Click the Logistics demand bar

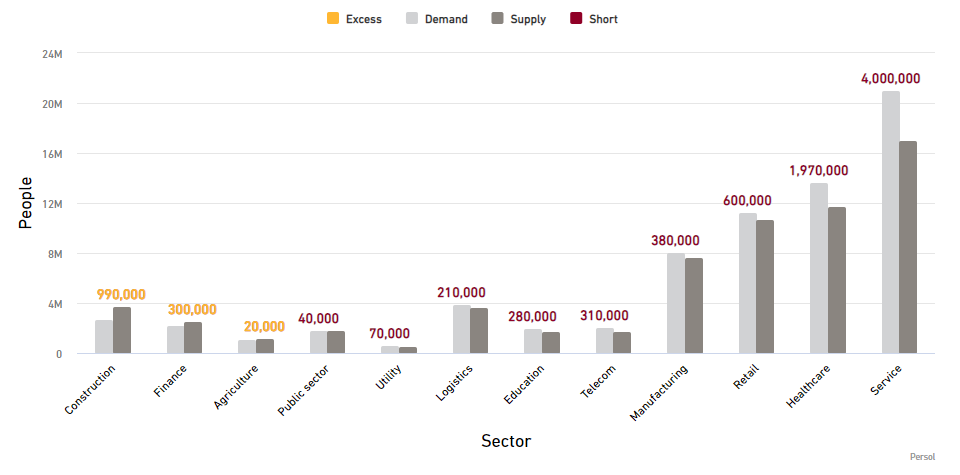click(461, 329)
